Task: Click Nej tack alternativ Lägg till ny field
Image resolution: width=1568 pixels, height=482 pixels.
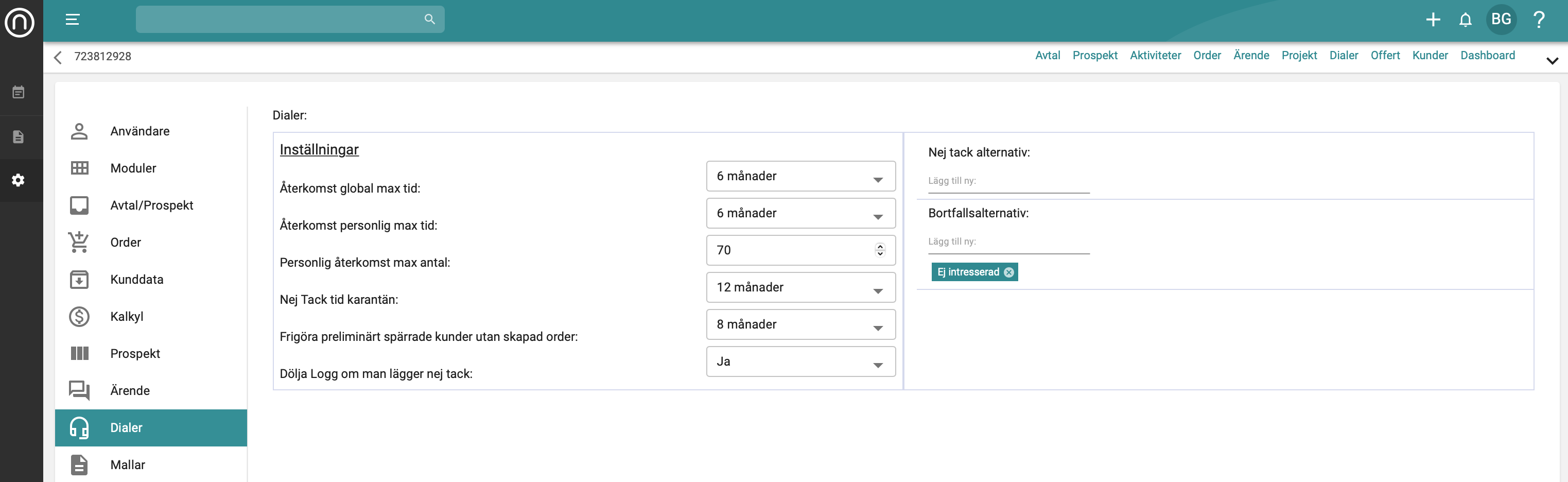Action: click(1008, 181)
